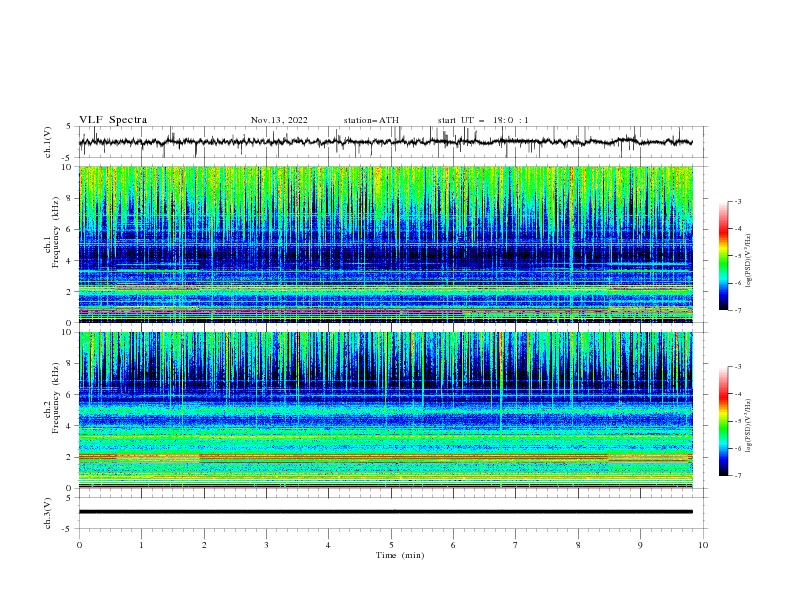The image size is (792, 612).
Task: Click the x-axis tick label "9"
Action: (640, 545)
